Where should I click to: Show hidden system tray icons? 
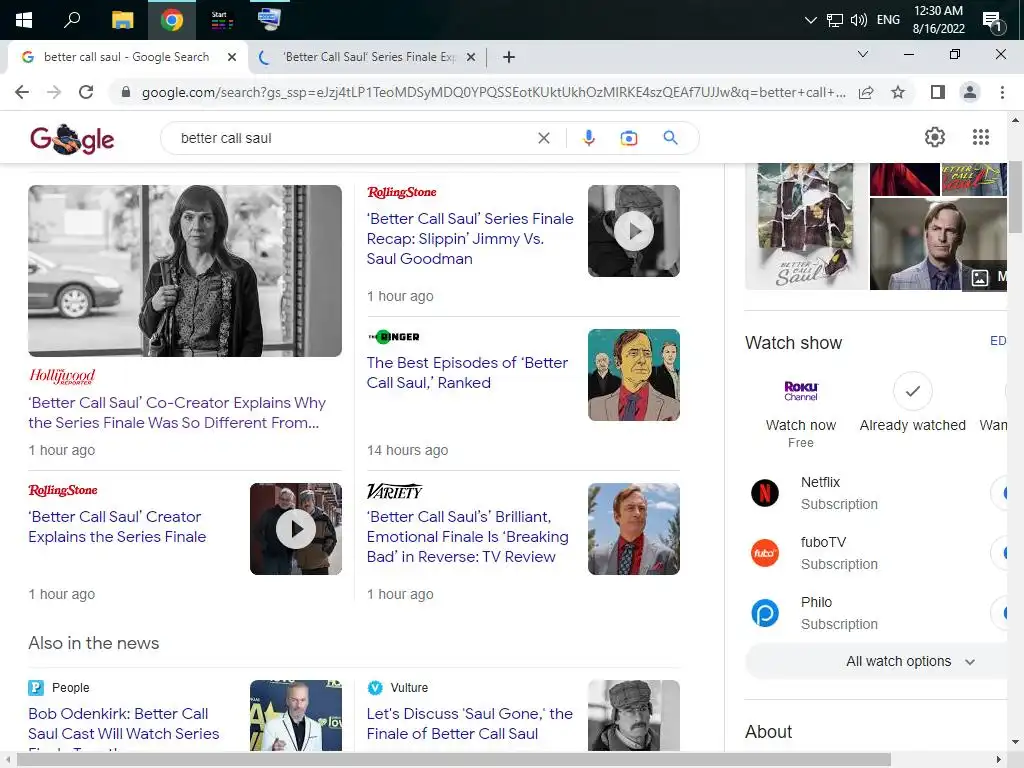coord(810,20)
